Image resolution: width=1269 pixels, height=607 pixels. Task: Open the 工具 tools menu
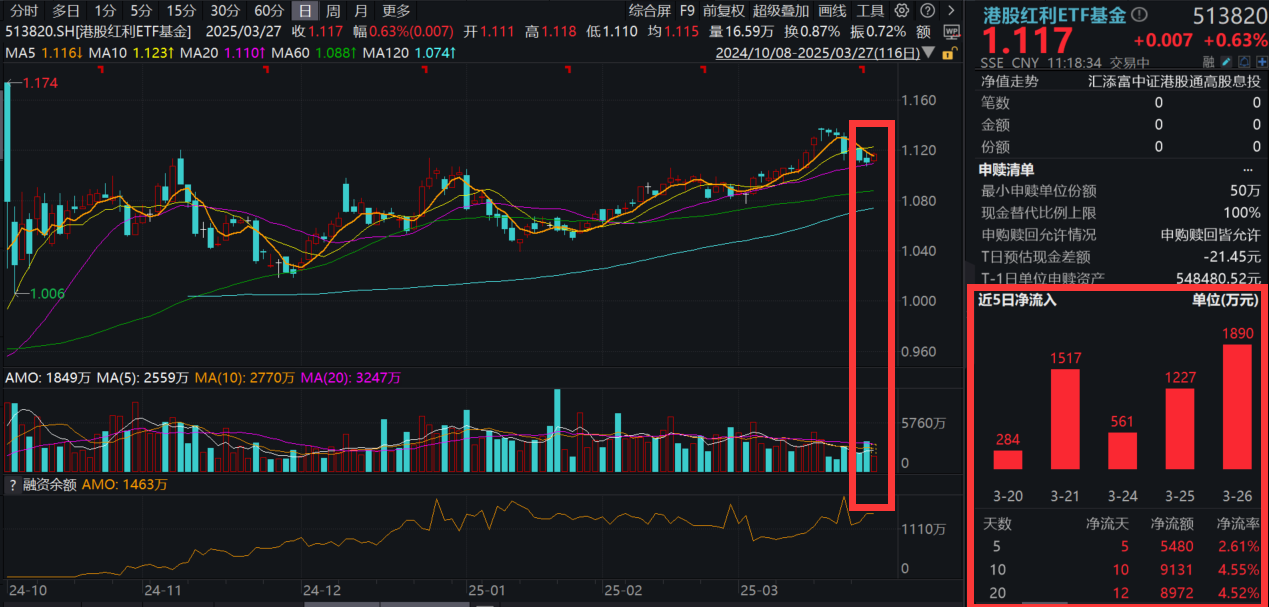coord(868,11)
